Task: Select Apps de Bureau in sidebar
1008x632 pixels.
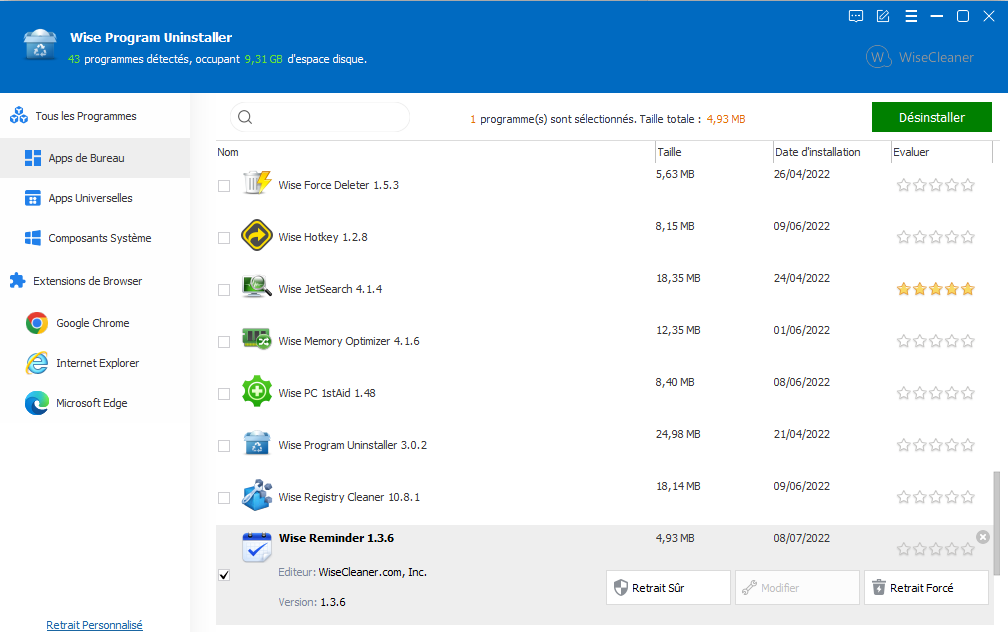Action: click(x=95, y=158)
